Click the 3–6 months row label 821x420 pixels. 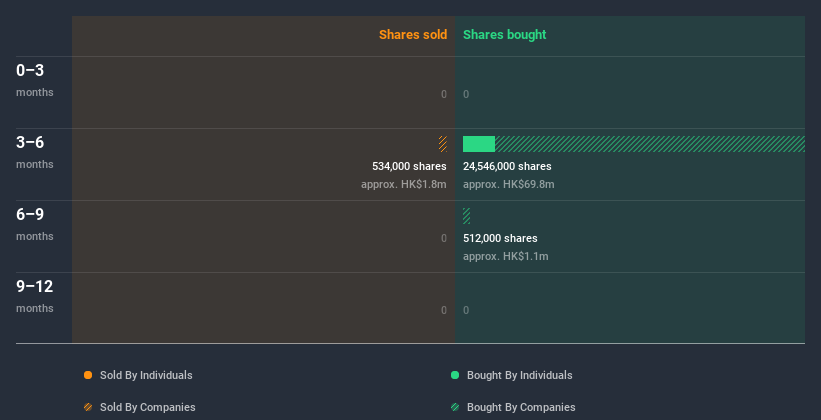35,151
